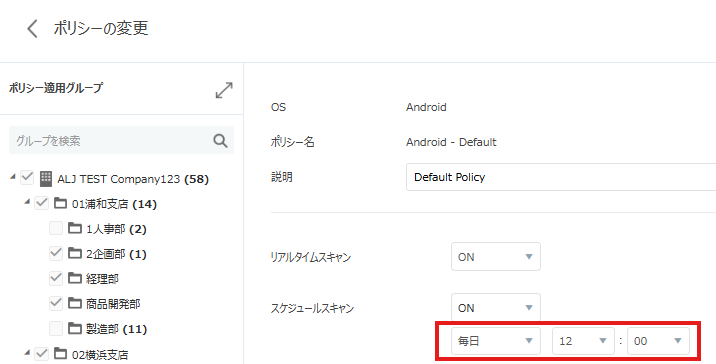Open the リアルタイムスキャン ON dropdown
Image resolution: width=716 pixels, height=364 pixels.
(495, 257)
